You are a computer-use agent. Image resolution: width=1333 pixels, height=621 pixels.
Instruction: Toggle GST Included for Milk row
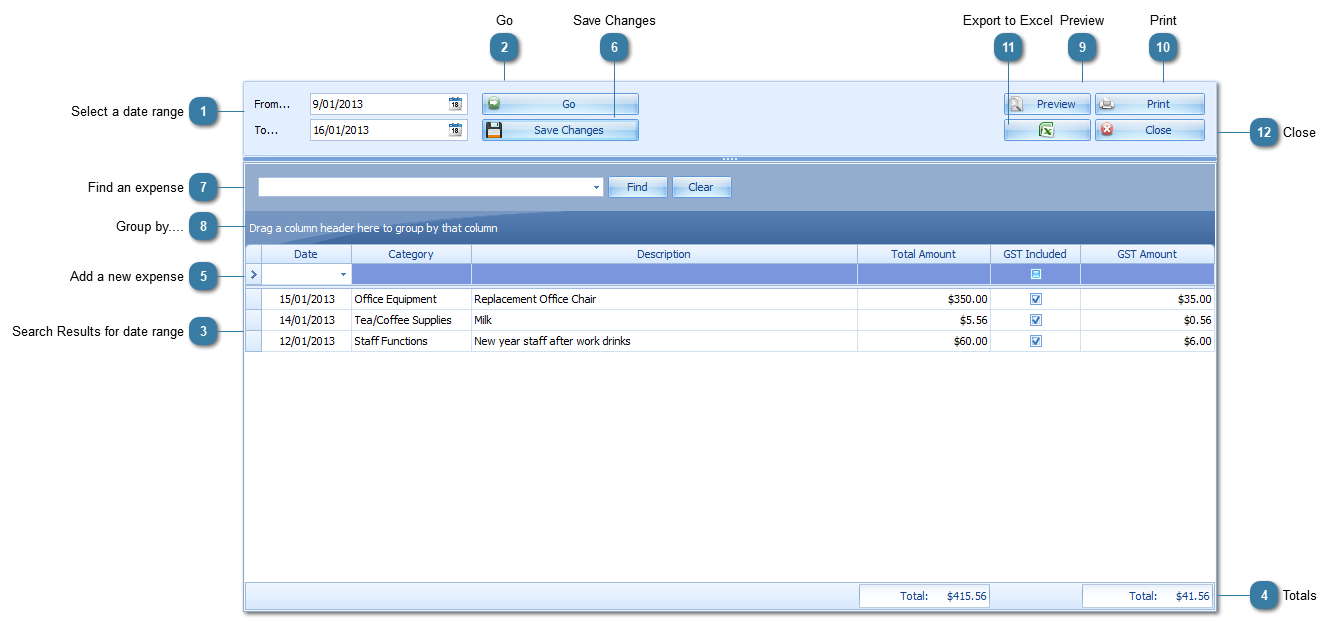point(1036,320)
